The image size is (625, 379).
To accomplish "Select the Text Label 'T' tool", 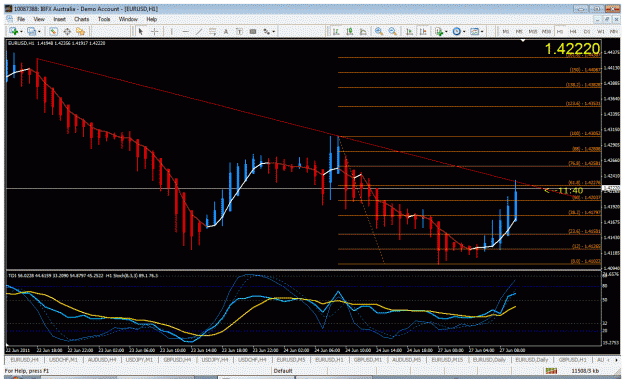I will coord(239,31).
